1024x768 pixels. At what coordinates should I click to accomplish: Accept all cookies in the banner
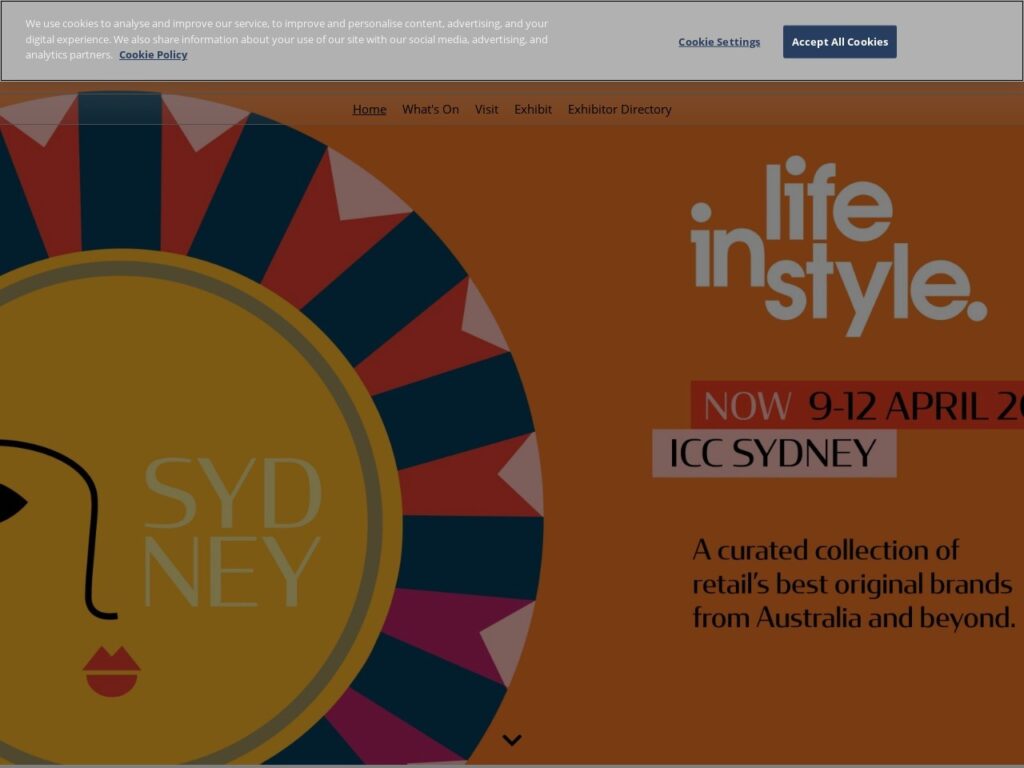(x=839, y=42)
